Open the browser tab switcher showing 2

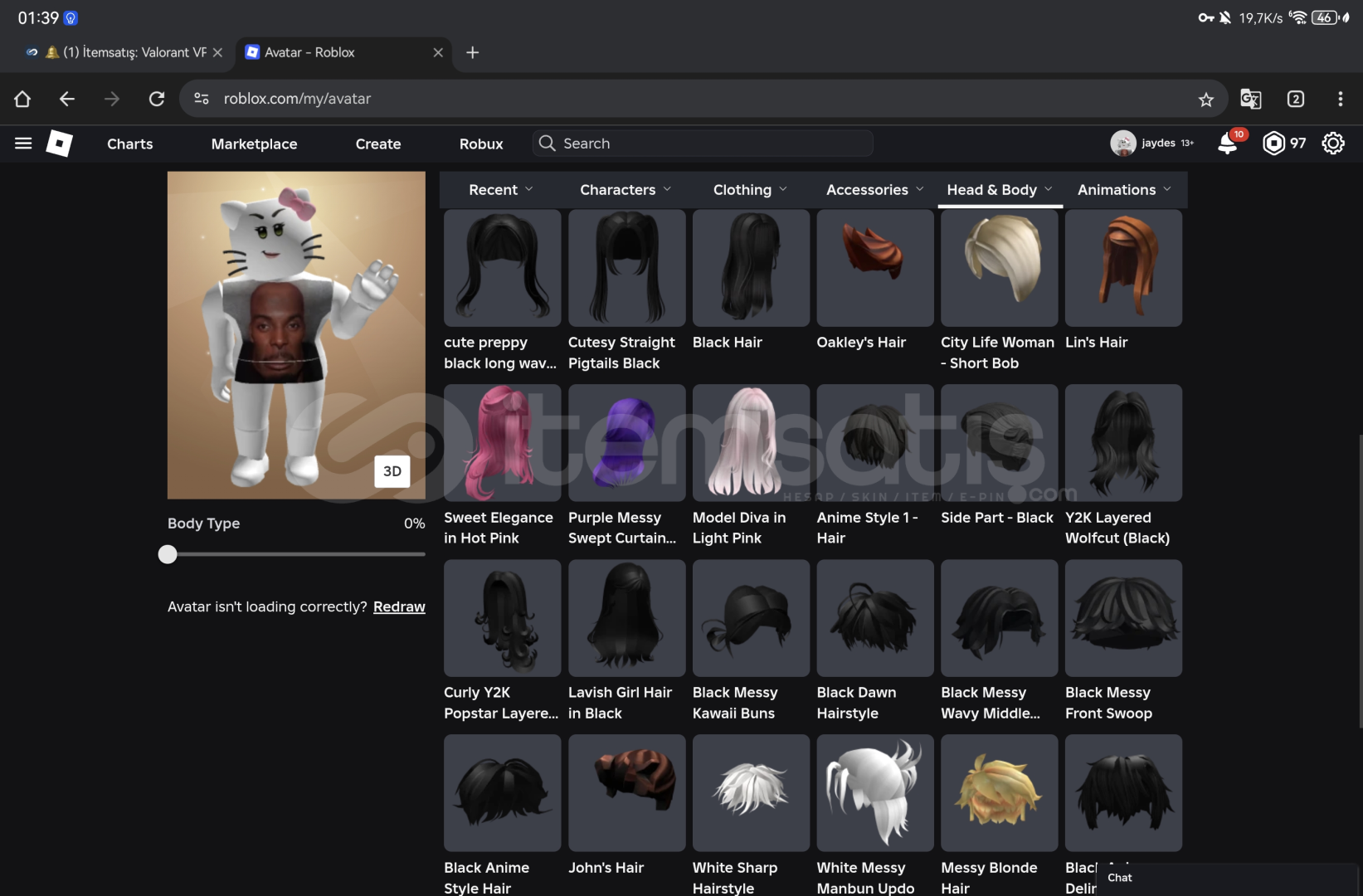click(1295, 100)
